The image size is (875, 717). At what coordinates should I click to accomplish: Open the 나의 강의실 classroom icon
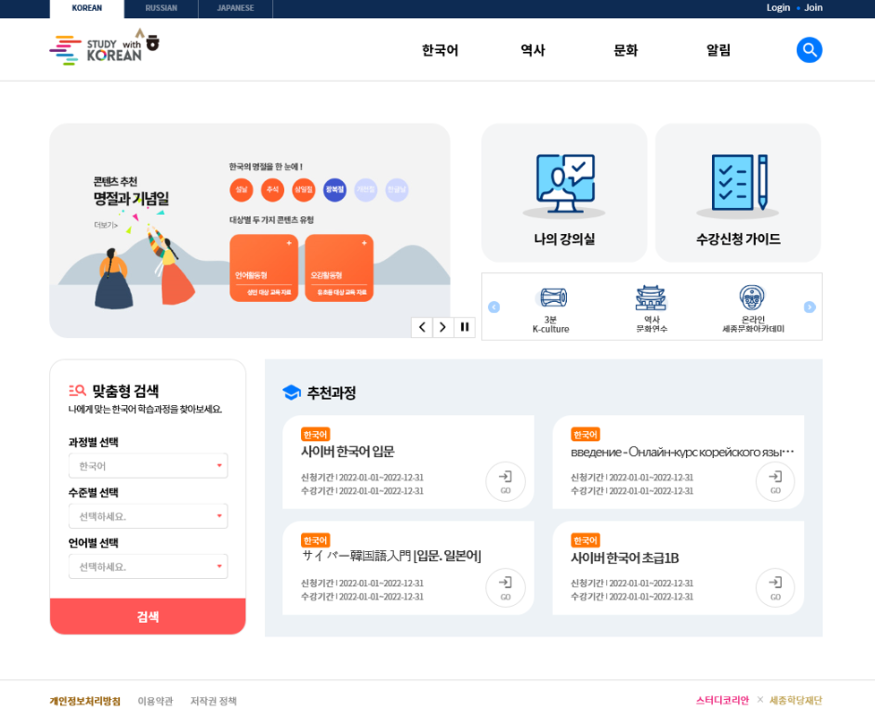click(564, 187)
